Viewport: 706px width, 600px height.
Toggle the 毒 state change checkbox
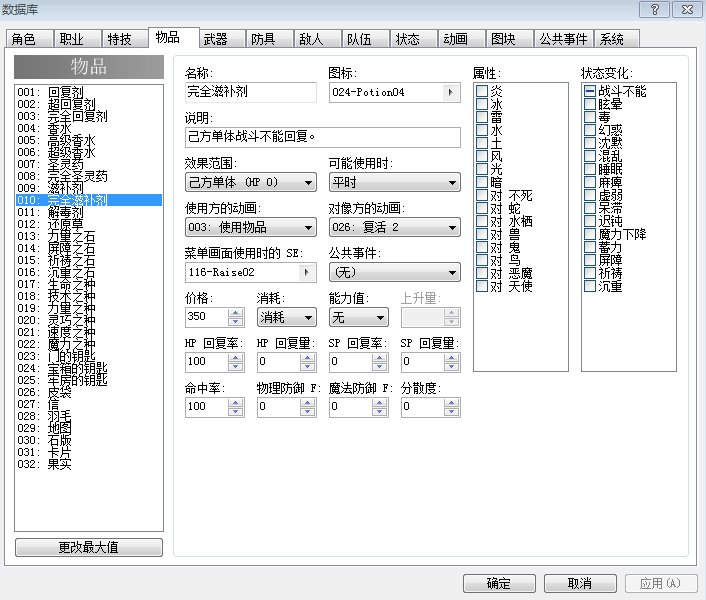[590, 117]
